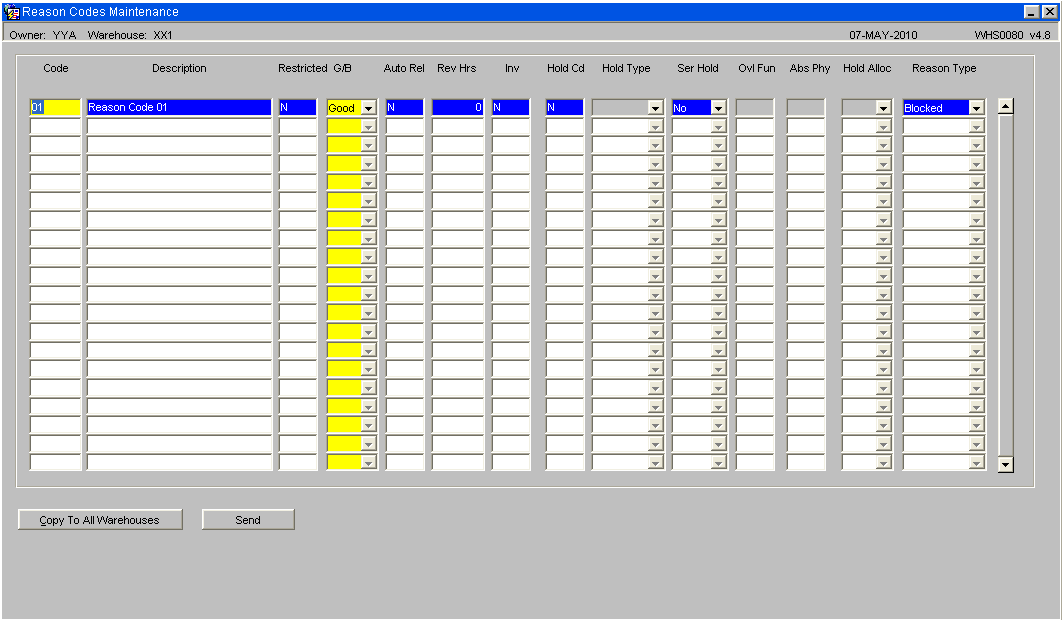
Task: Click the 'Hold Alloc' column header
Action: [x=867, y=68]
